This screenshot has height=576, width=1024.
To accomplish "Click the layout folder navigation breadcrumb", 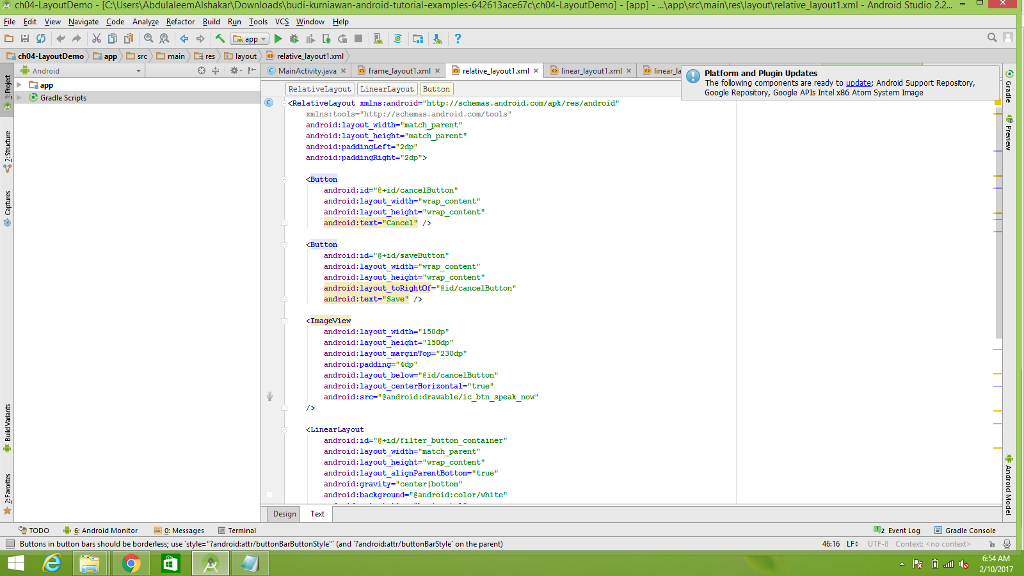I will [x=240, y=56].
